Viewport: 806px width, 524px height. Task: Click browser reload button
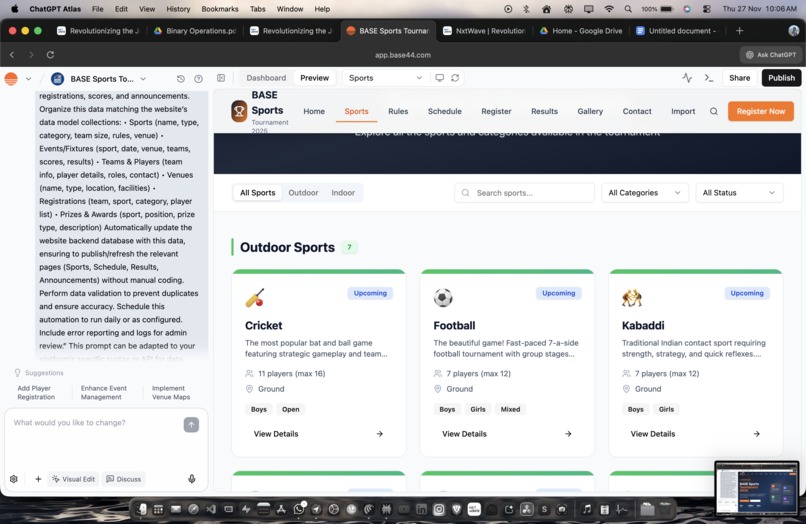click(50, 55)
